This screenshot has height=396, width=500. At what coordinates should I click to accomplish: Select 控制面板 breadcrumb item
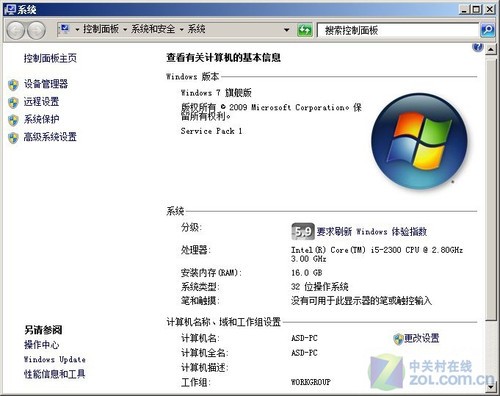(101, 29)
